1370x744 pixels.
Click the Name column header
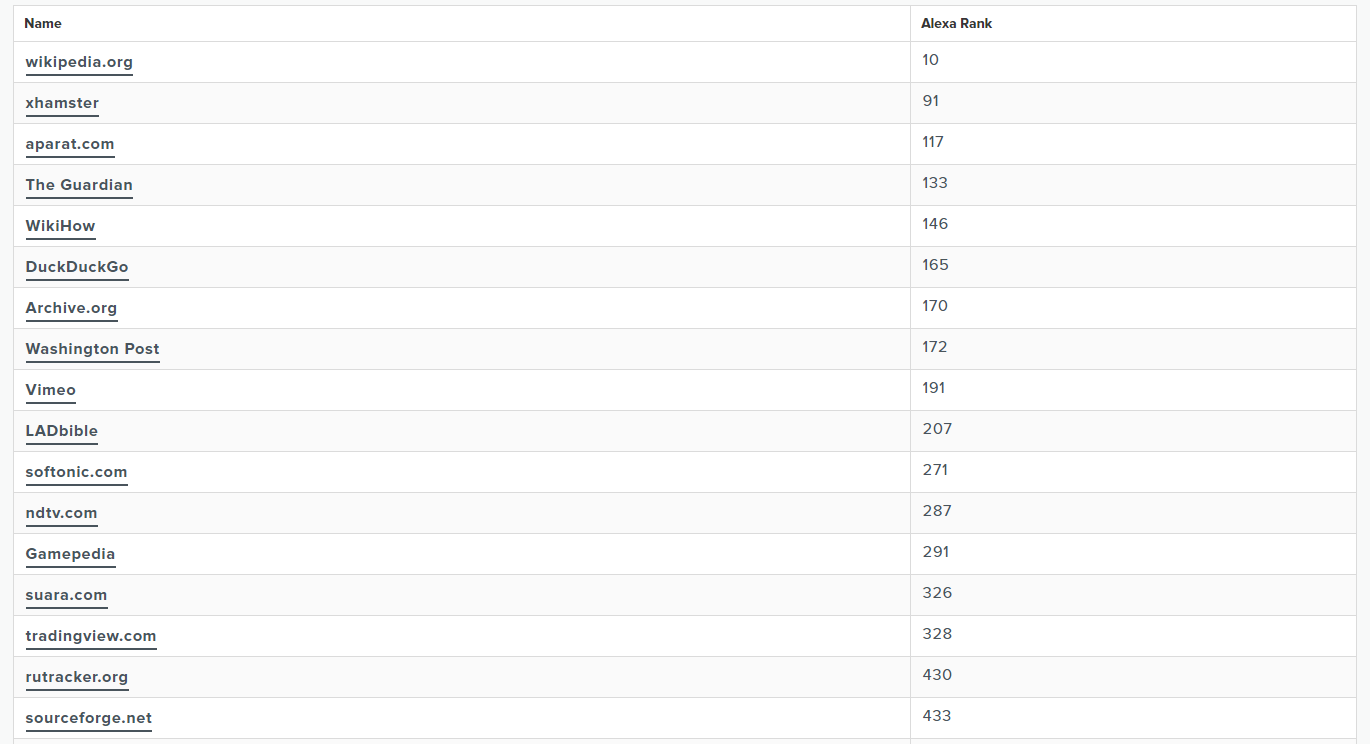pyautogui.click(x=43, y=23)
